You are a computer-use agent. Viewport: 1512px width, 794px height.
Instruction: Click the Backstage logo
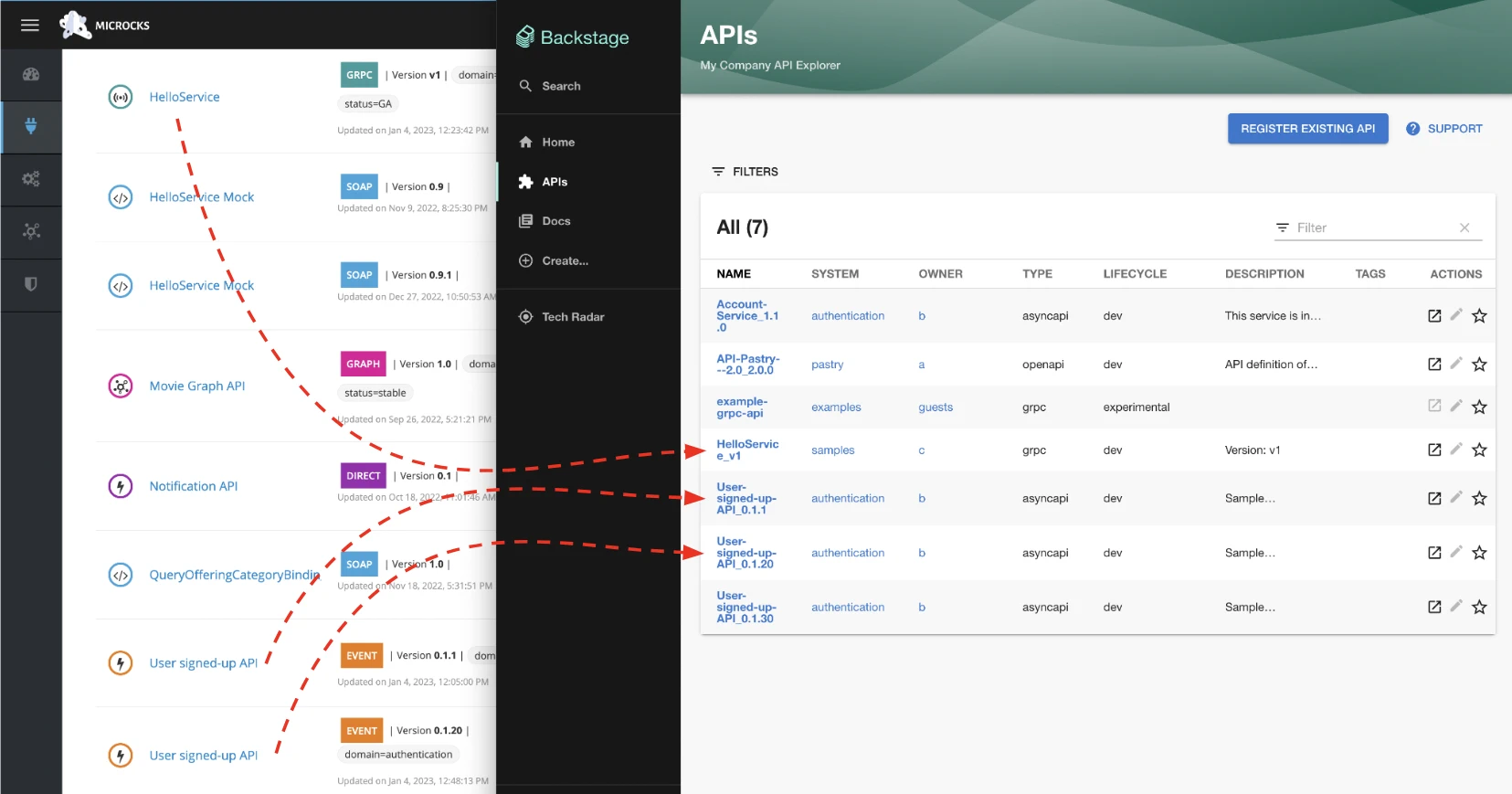tap(573, 37)
